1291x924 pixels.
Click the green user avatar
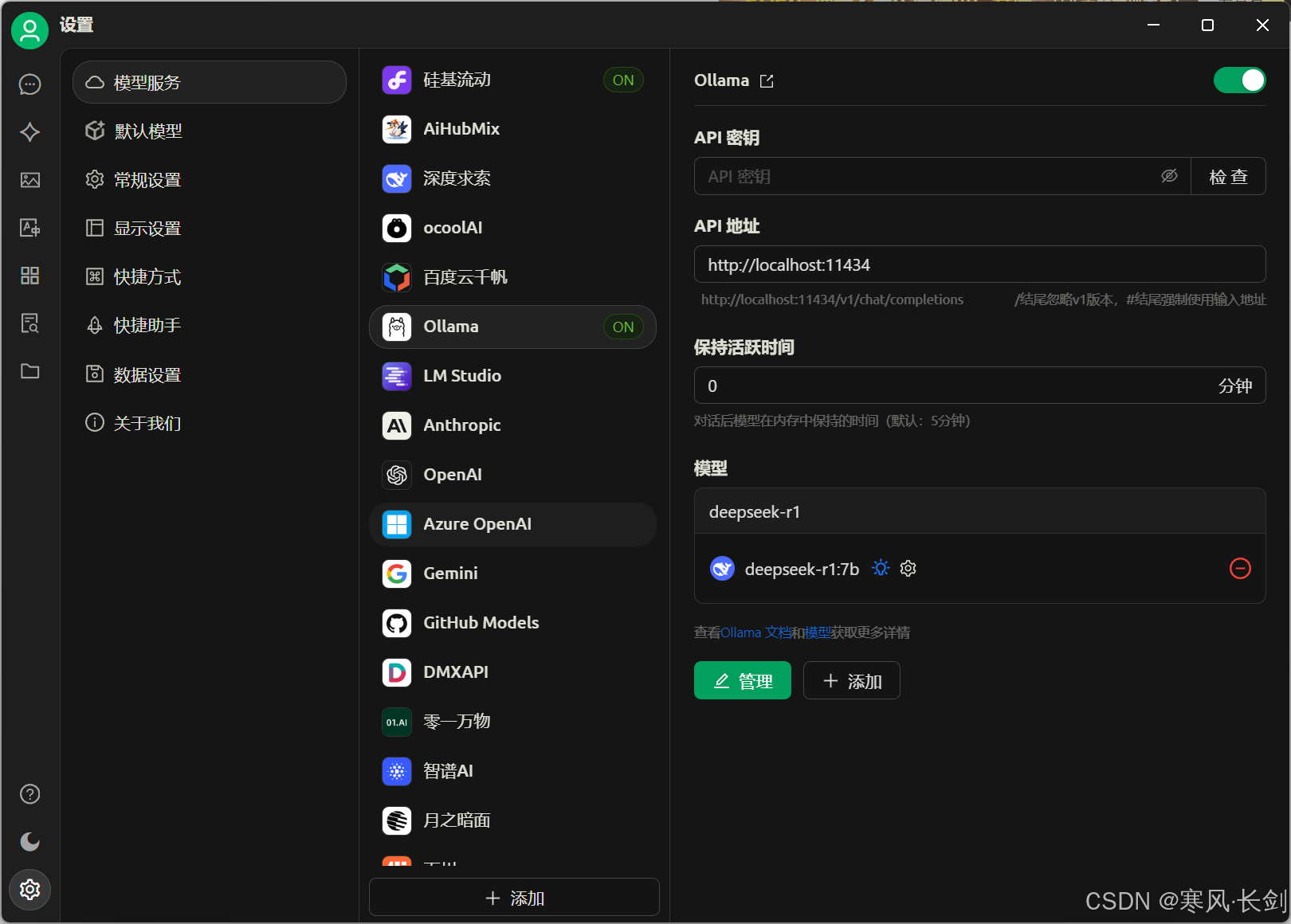[29, 30]
